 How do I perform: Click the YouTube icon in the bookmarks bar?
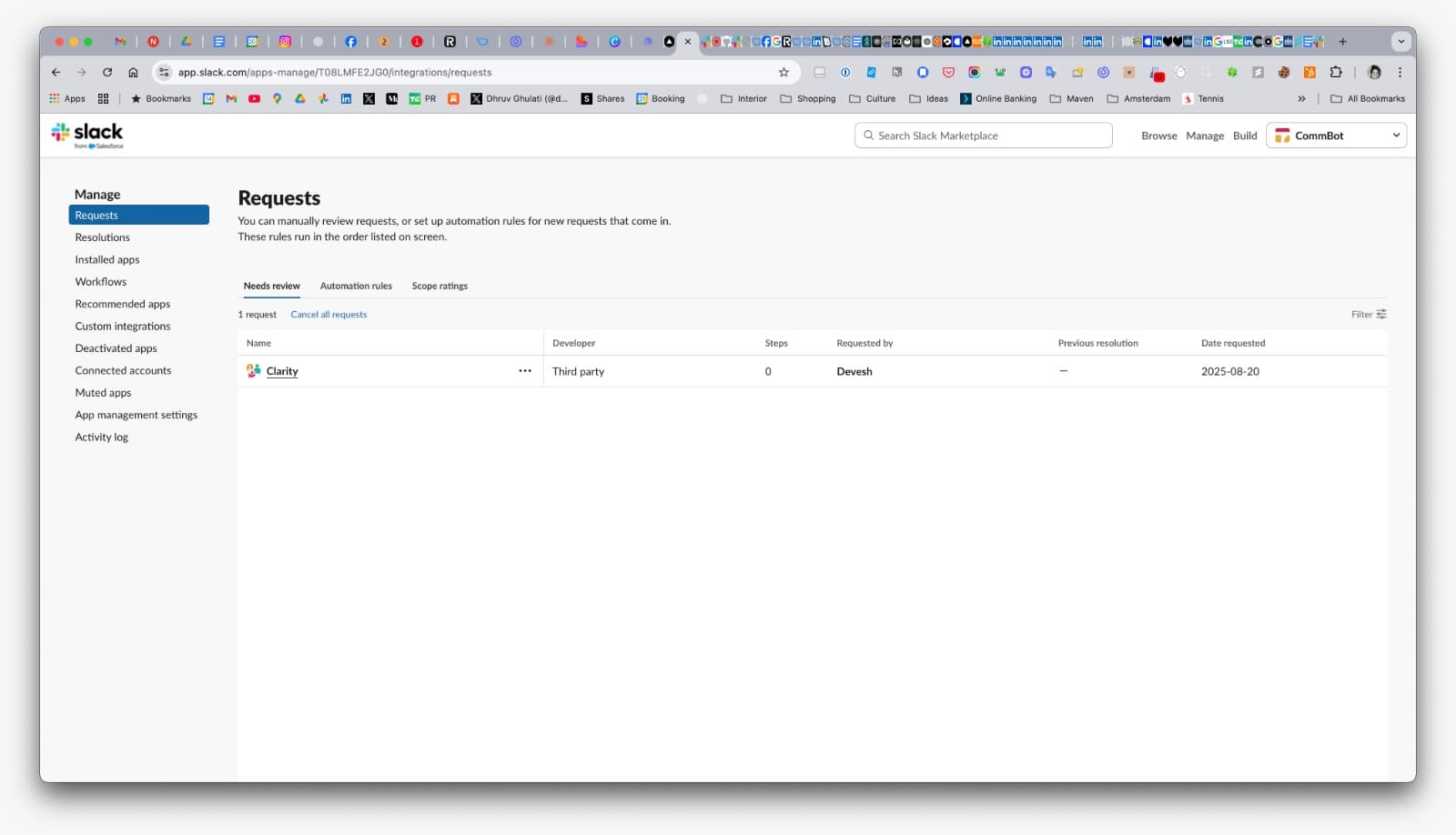[x=254, y=98]
